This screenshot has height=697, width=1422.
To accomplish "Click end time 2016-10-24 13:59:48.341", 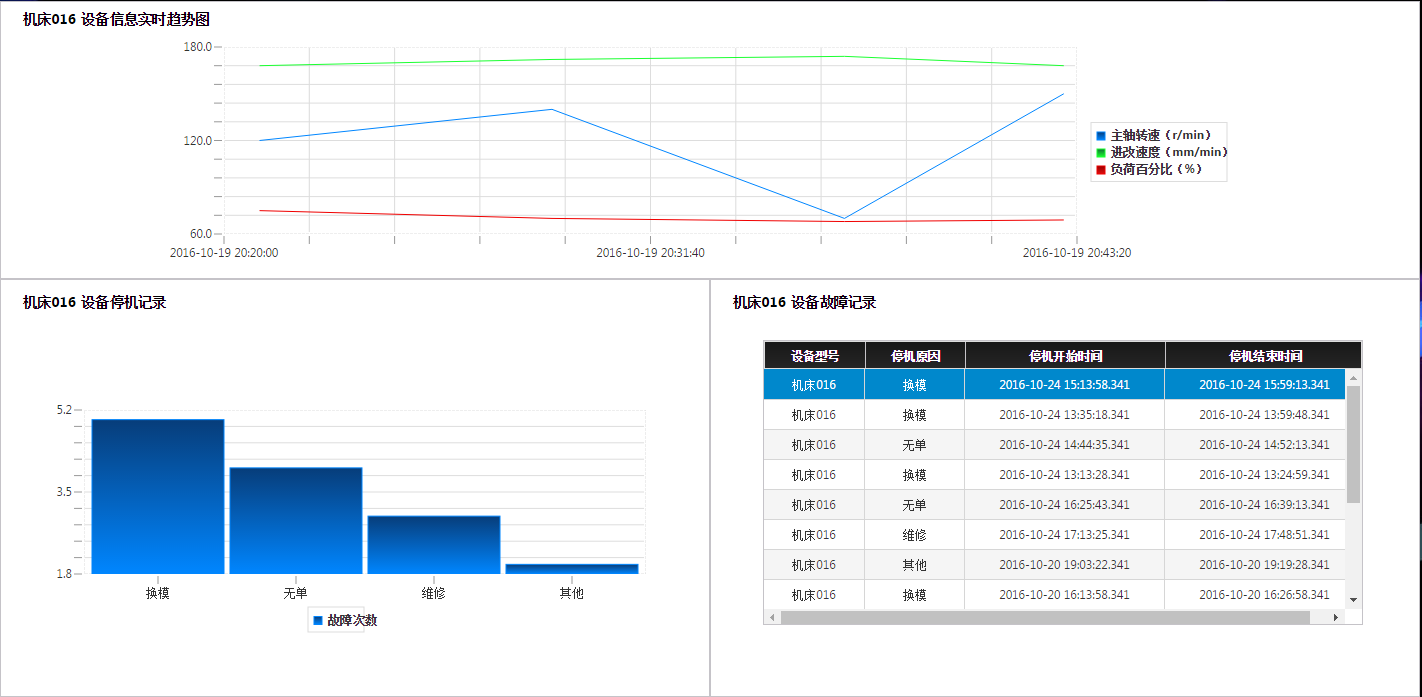I will point(1264,415).
